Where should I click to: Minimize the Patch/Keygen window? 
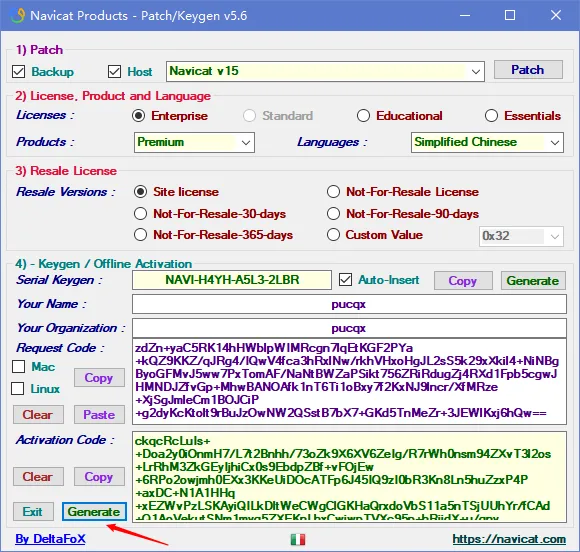tap(465, 16)
